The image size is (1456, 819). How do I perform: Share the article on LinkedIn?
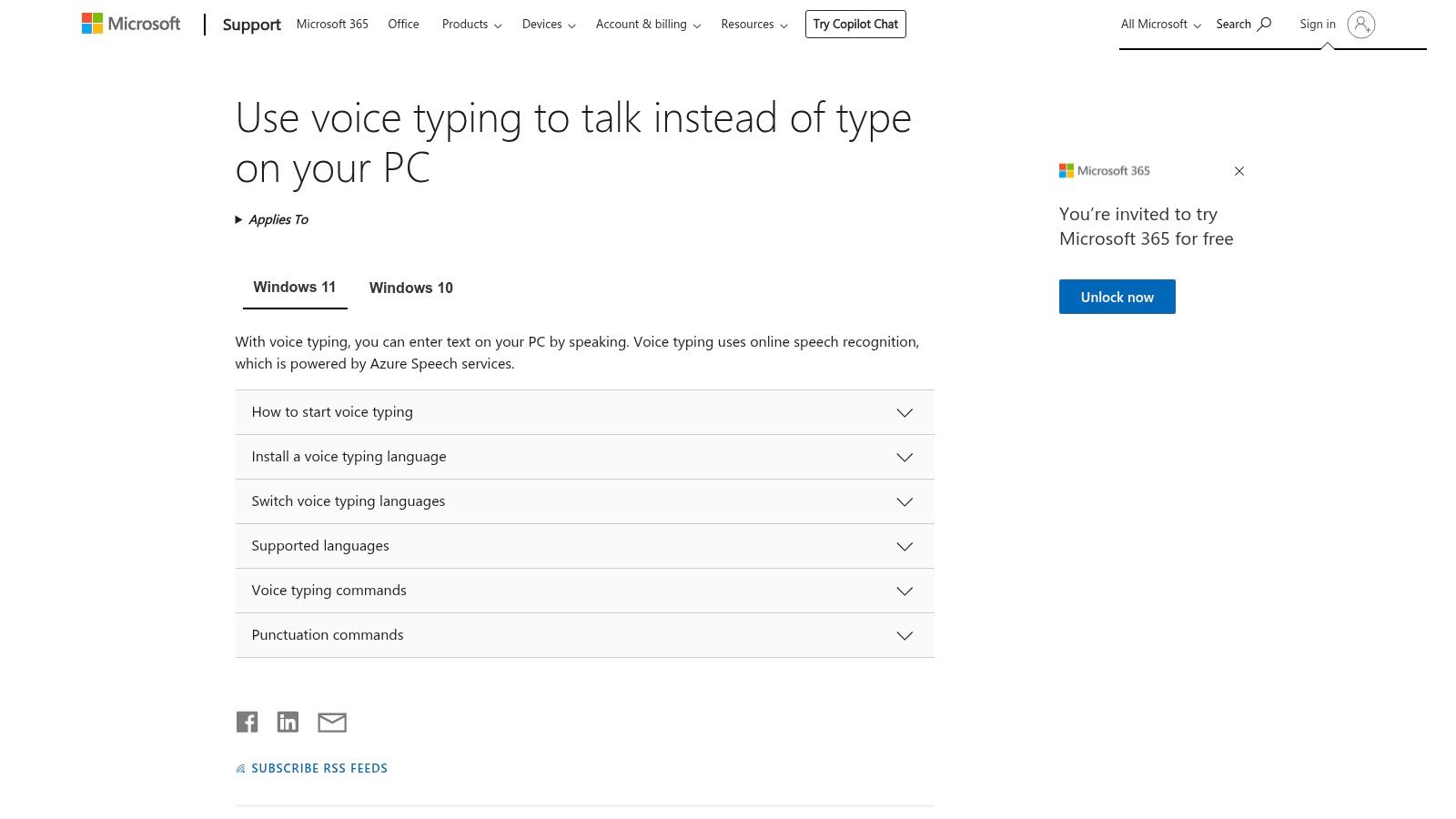pos(288,722)
